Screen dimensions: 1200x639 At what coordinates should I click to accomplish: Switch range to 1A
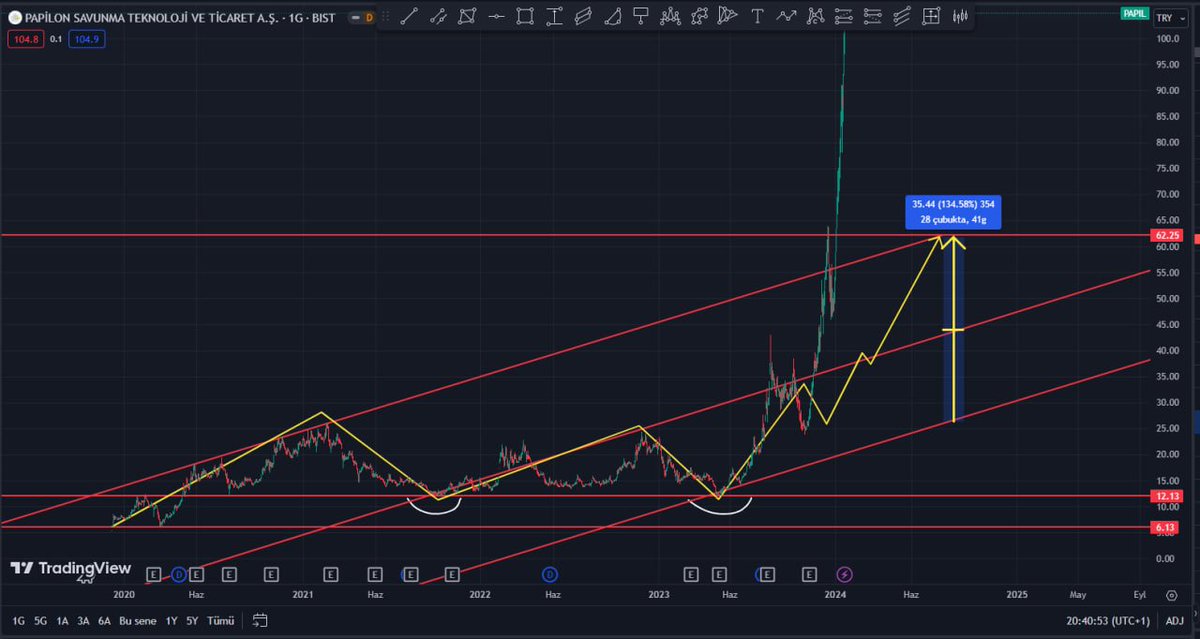(62, 621)
